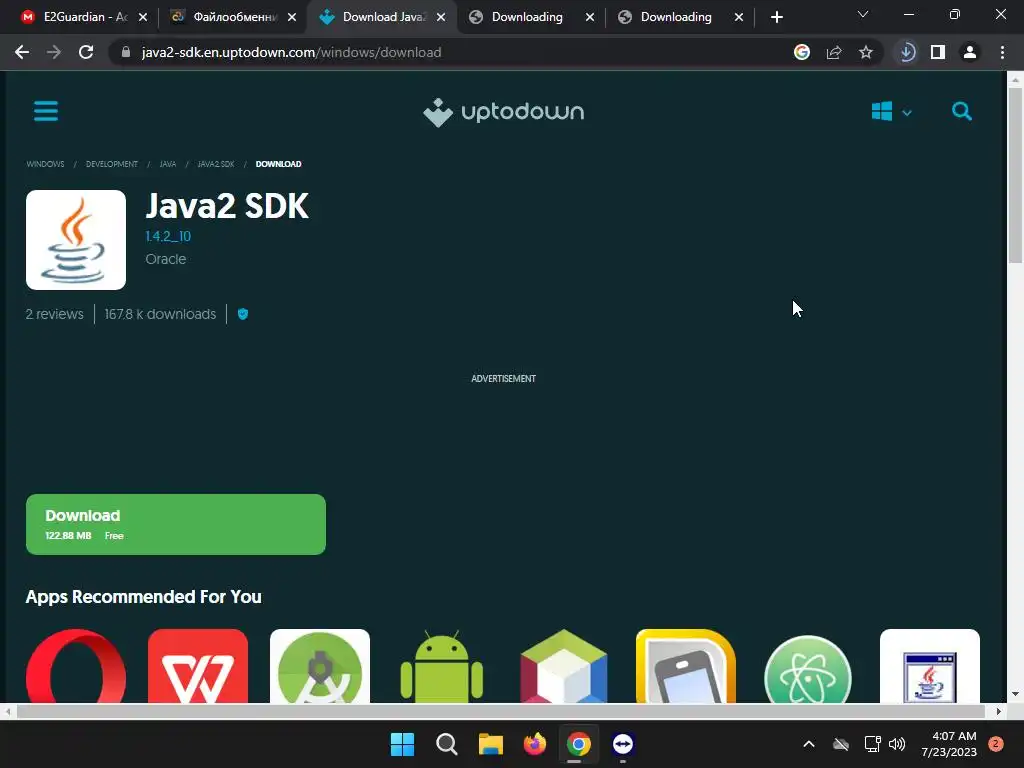Click the blue security shield badge
Image resolution: width=1024 pixels, height=768 pixels.
[x=243, y=314]
